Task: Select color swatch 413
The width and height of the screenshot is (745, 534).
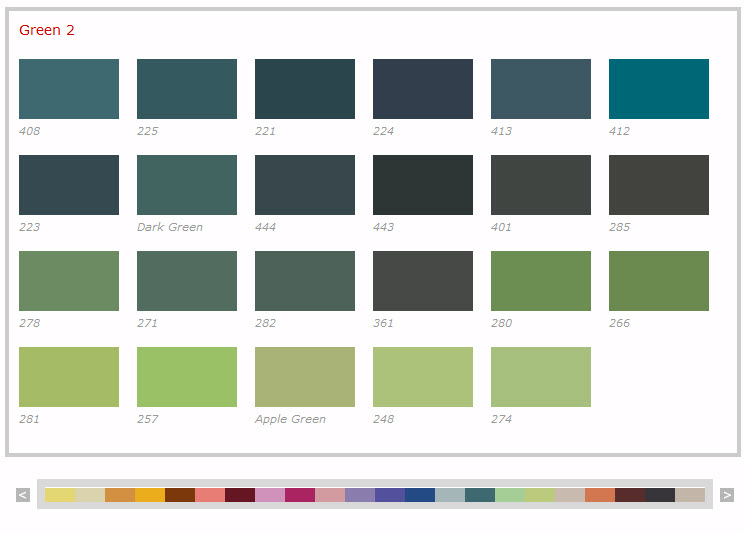Action: coord(541,89)
